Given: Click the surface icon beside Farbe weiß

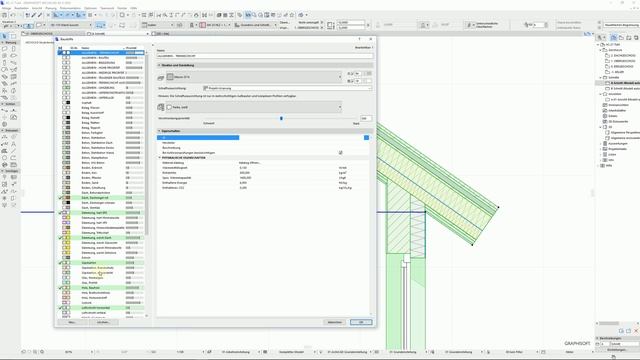Looking at the screenshot, I should (x=161, y=107).
